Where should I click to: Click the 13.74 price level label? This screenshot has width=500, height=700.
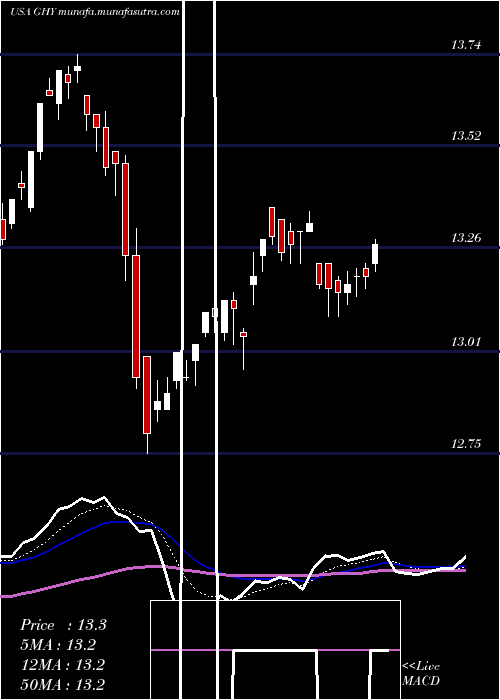pos(466,45)
